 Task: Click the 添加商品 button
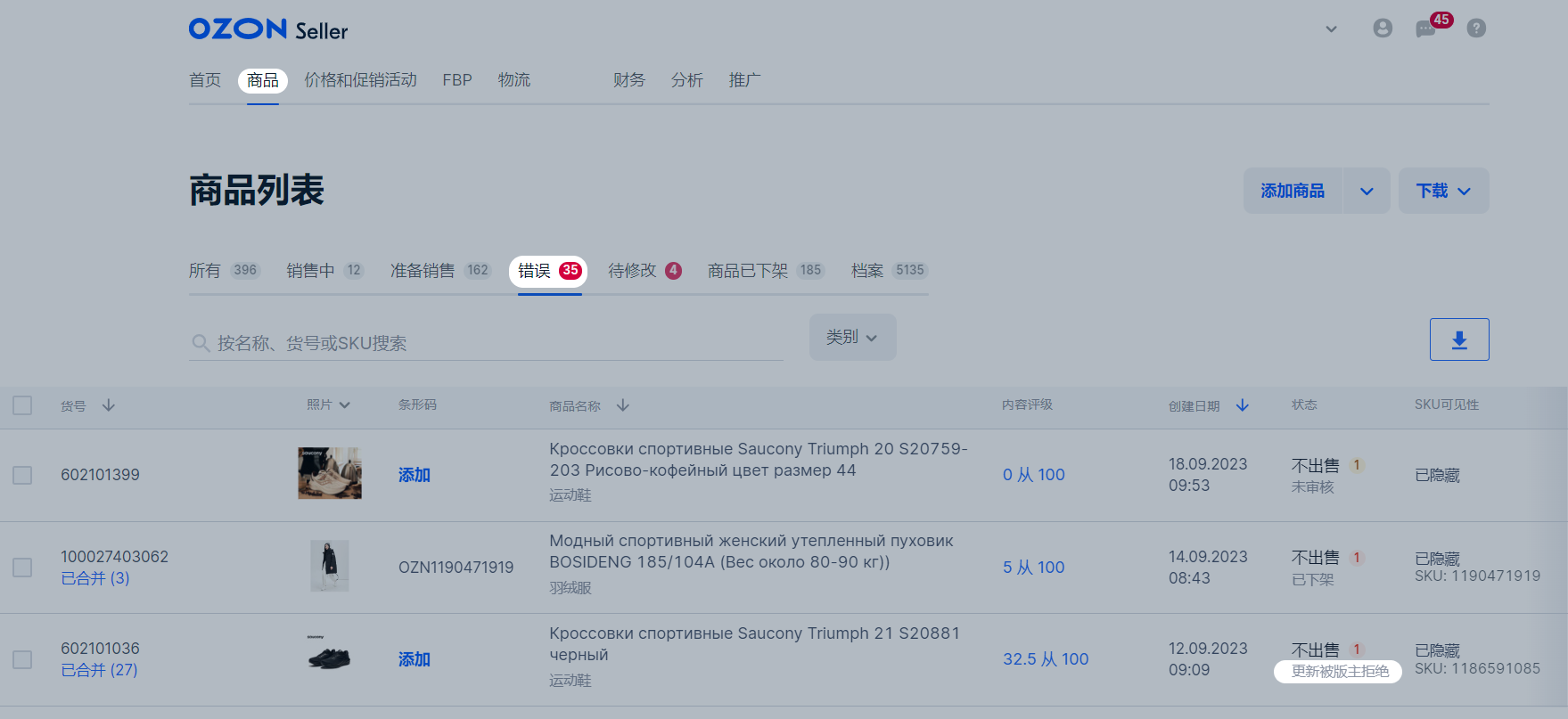tap(1293, 191)
